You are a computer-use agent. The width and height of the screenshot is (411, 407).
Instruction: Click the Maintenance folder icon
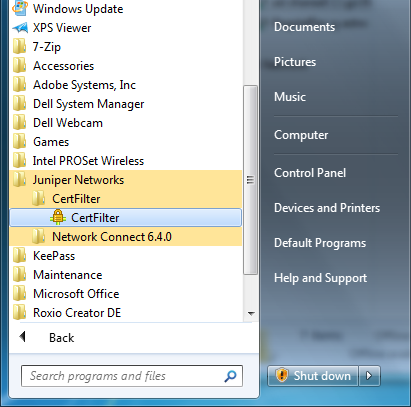20,275
